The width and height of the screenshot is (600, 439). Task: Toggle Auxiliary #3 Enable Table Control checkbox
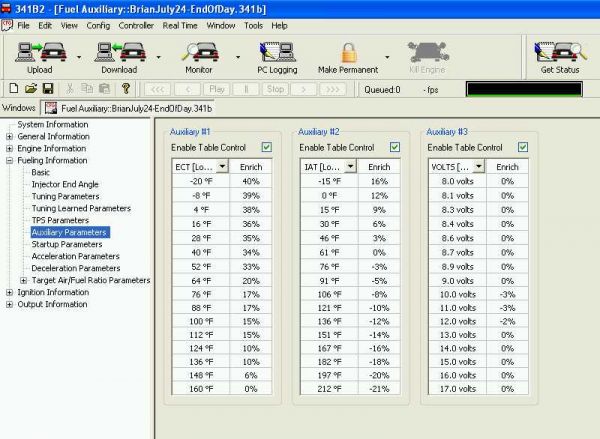[x=522, y=147]
